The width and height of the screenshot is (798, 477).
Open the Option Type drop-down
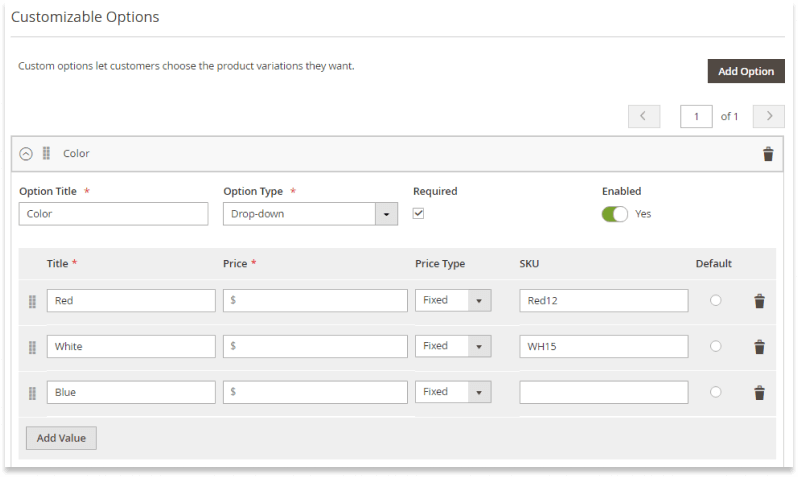(x=310, y=214)
